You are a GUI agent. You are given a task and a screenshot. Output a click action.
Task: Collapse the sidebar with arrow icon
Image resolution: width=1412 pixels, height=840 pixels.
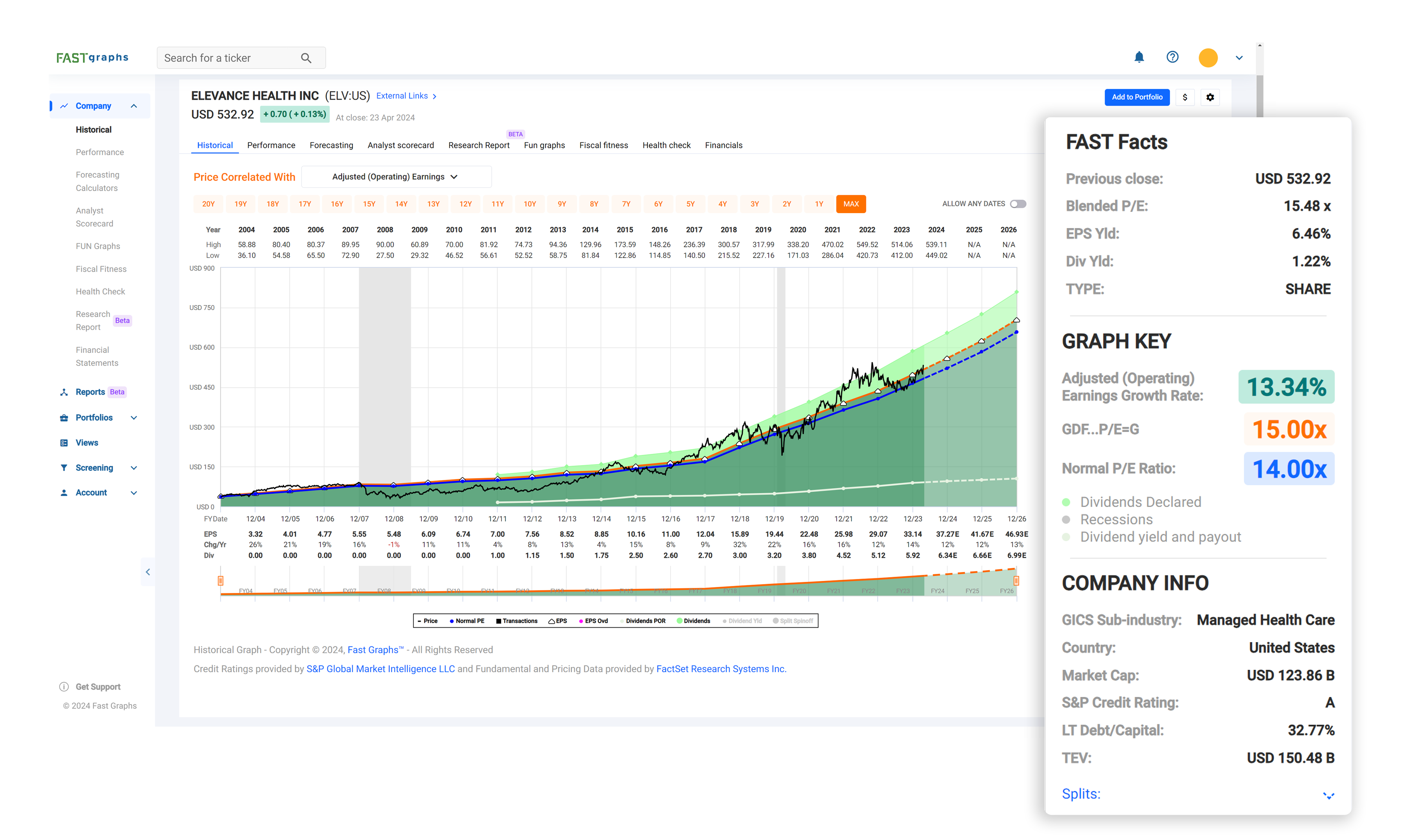point(148,572)
